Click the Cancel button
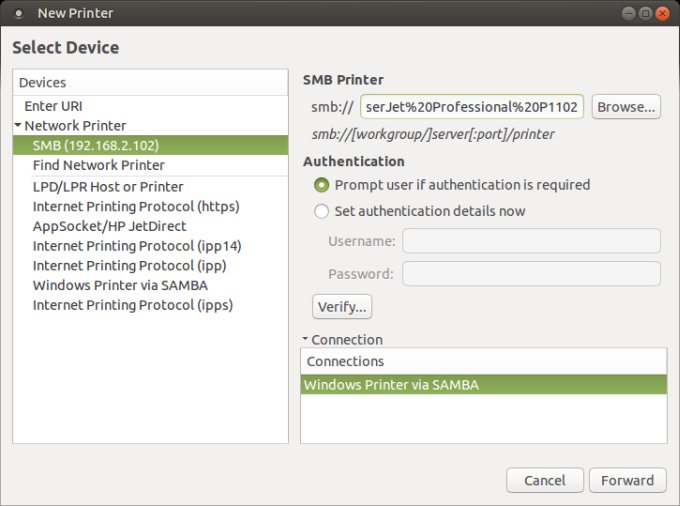 pyautogui.click(x=544, y=481)
